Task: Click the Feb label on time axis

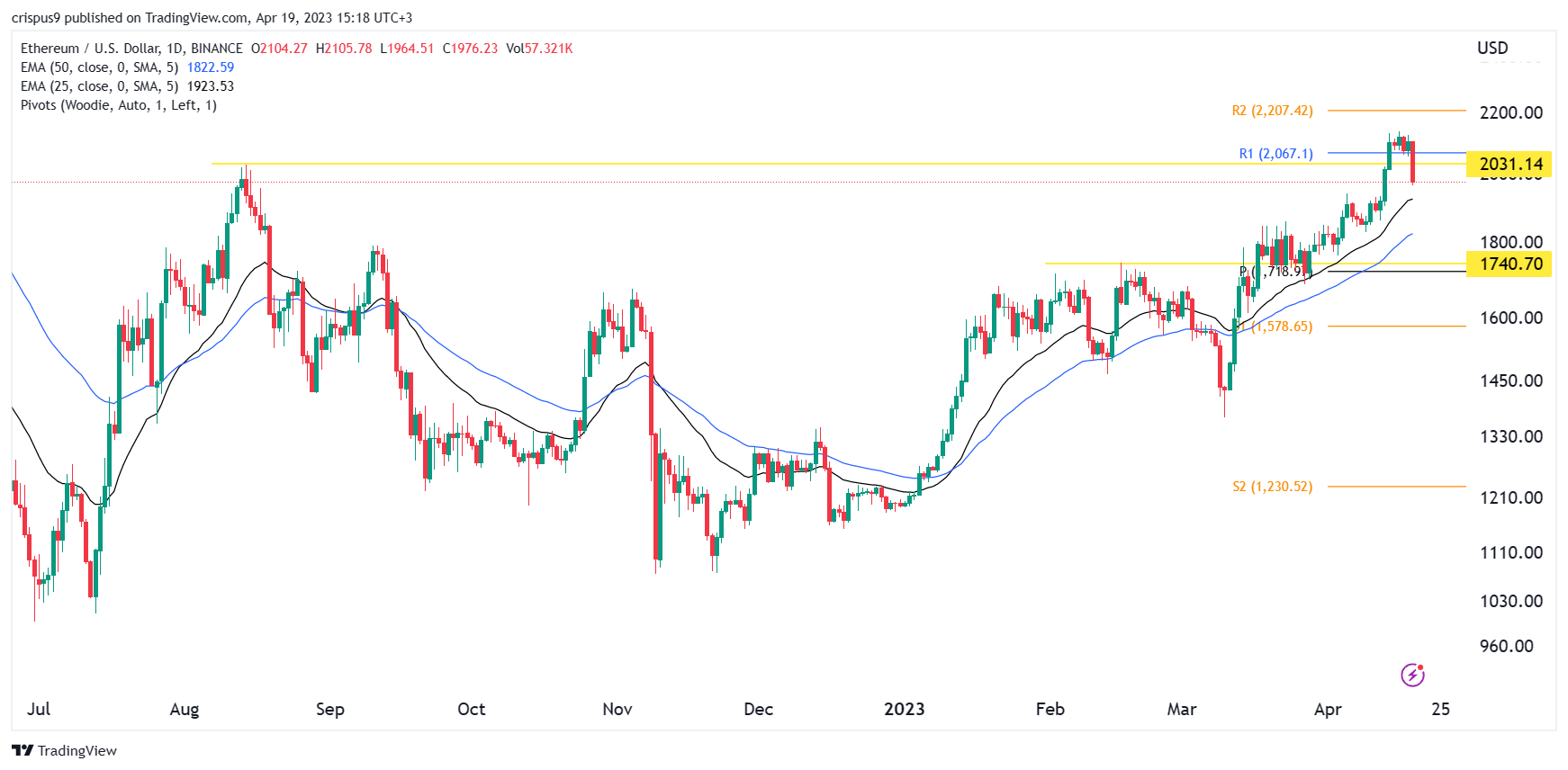Action: point(1050,709)
